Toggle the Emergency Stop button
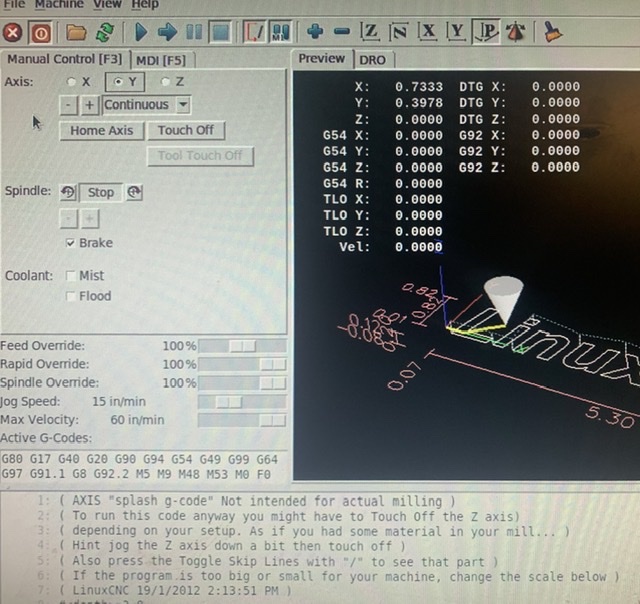This screenshot has height=604, width=640. tap(12, 32)
